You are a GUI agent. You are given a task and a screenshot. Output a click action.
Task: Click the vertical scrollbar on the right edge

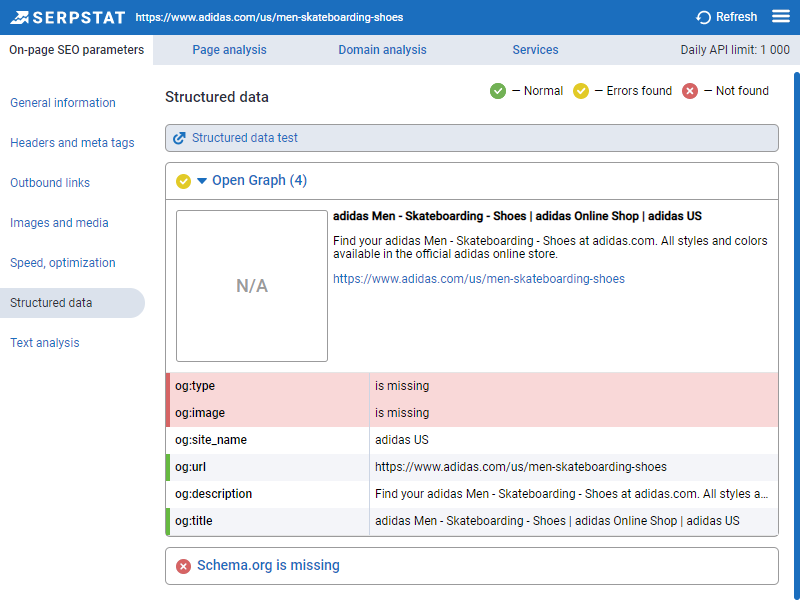tap(797, 336)
